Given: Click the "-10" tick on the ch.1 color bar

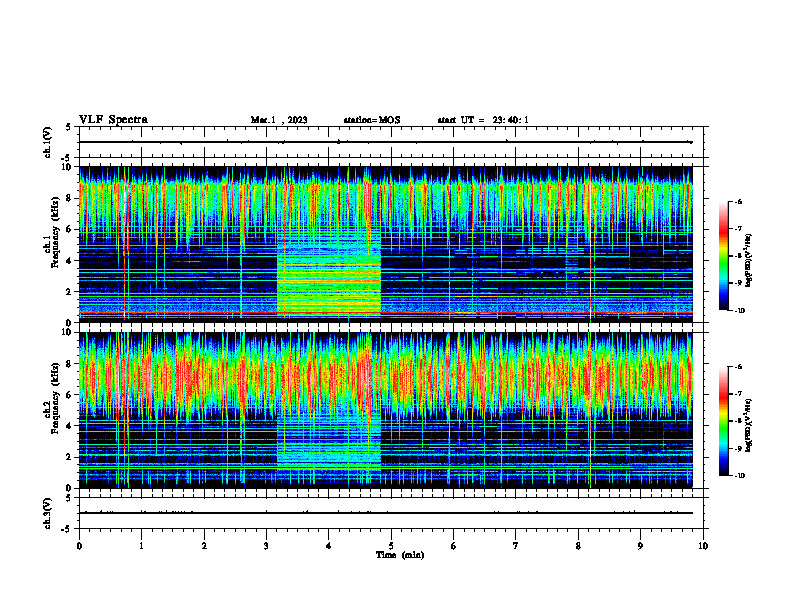Looking at the screenshot, I should [739, 310].
